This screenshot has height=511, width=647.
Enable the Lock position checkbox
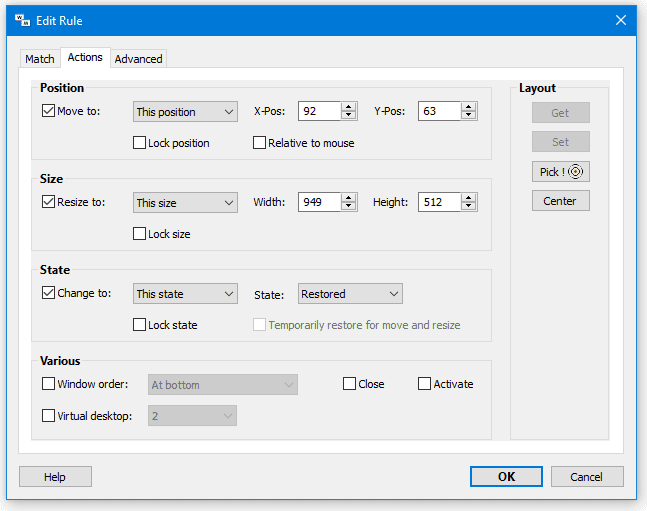140,143
